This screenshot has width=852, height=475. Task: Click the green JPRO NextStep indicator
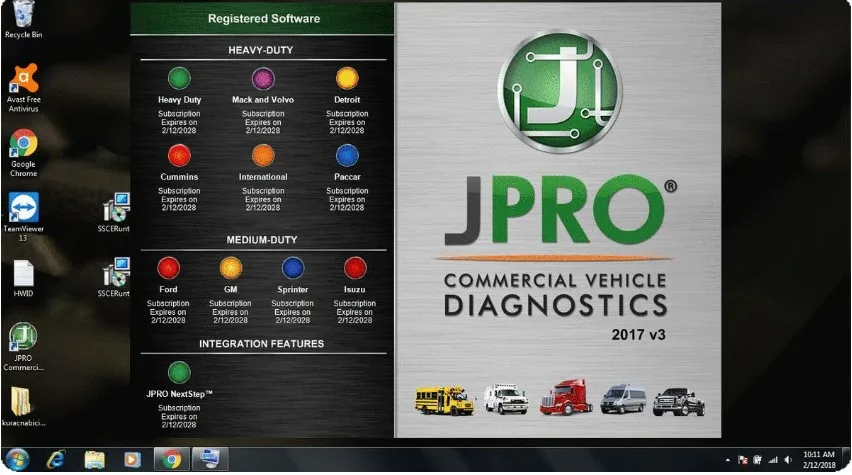tap(179, 373)
